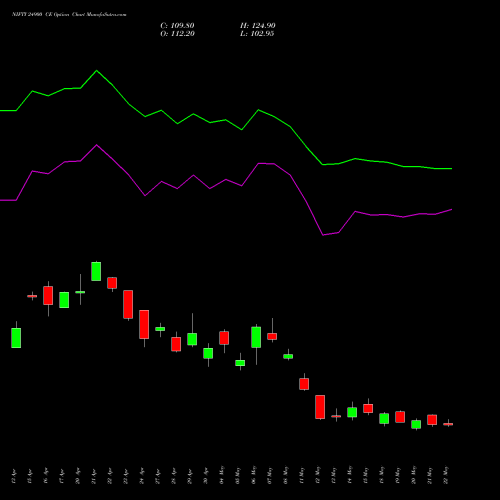500x500 pixels.
Task: Click the 'L: 102.95' low value
Action: coord(257,34)
